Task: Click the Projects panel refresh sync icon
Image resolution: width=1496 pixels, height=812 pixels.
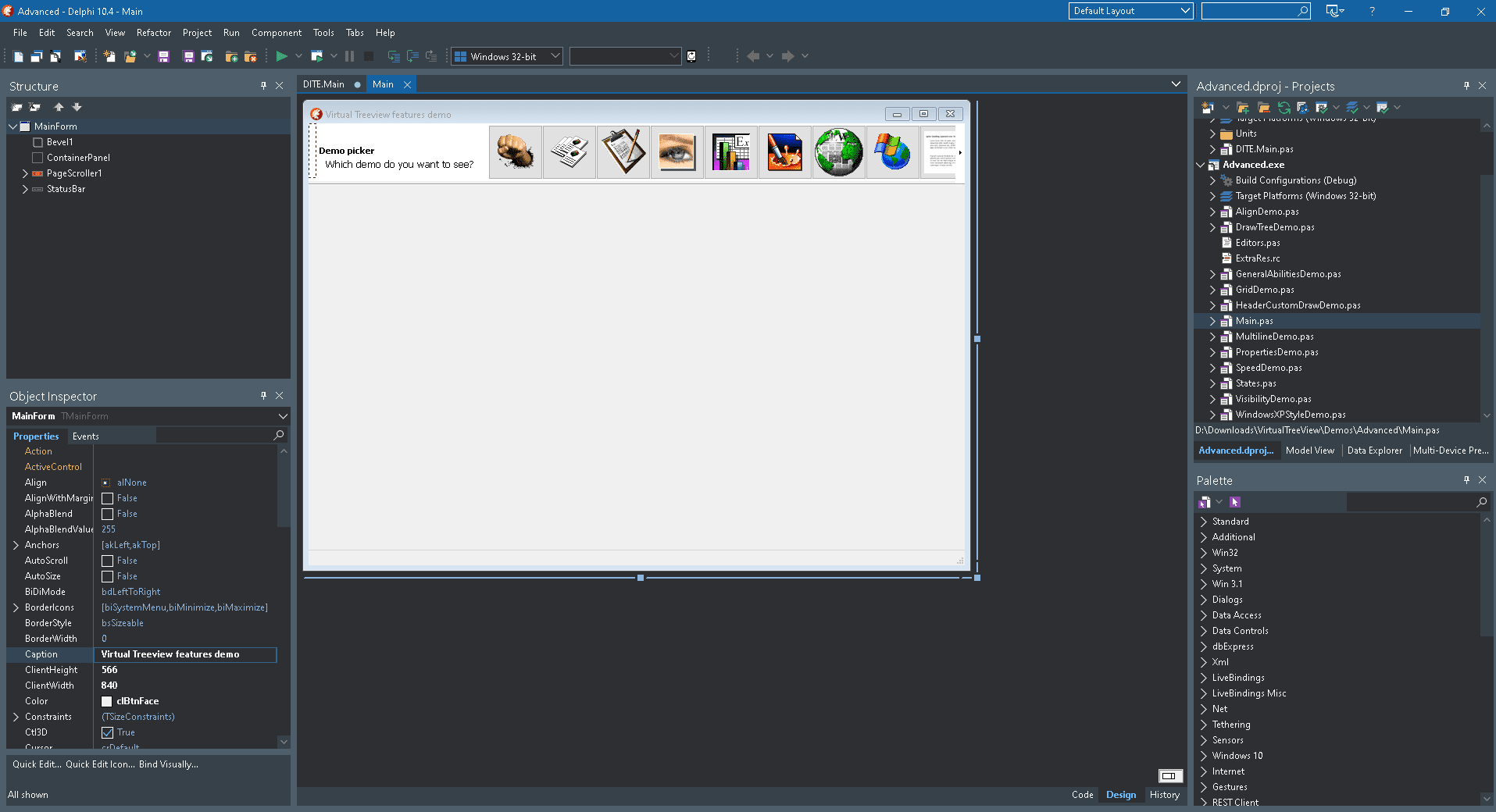Action: 1284,108
